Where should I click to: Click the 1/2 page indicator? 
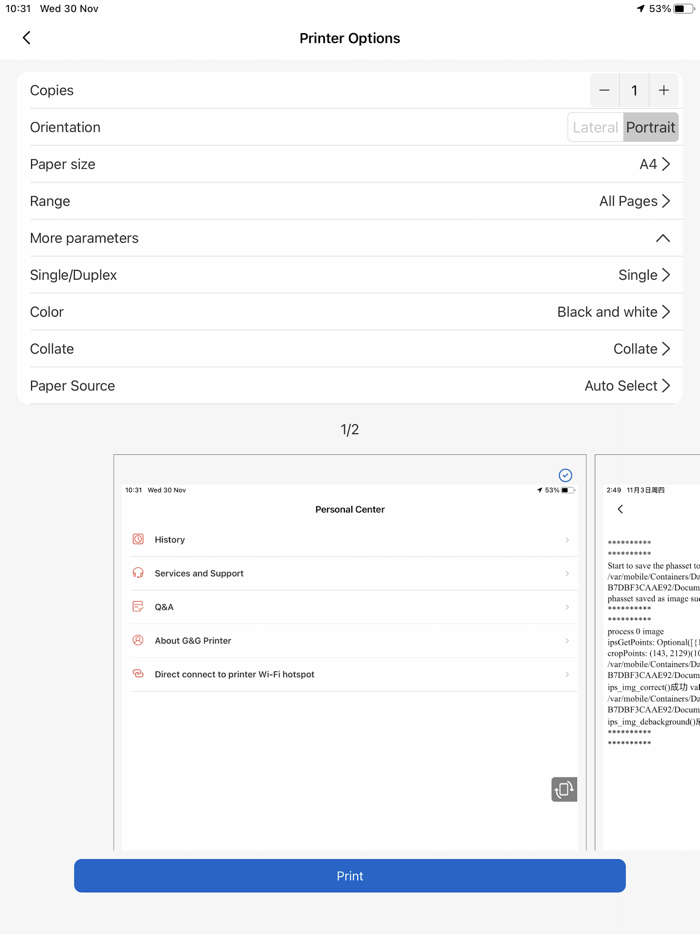(x=350, y=429)
